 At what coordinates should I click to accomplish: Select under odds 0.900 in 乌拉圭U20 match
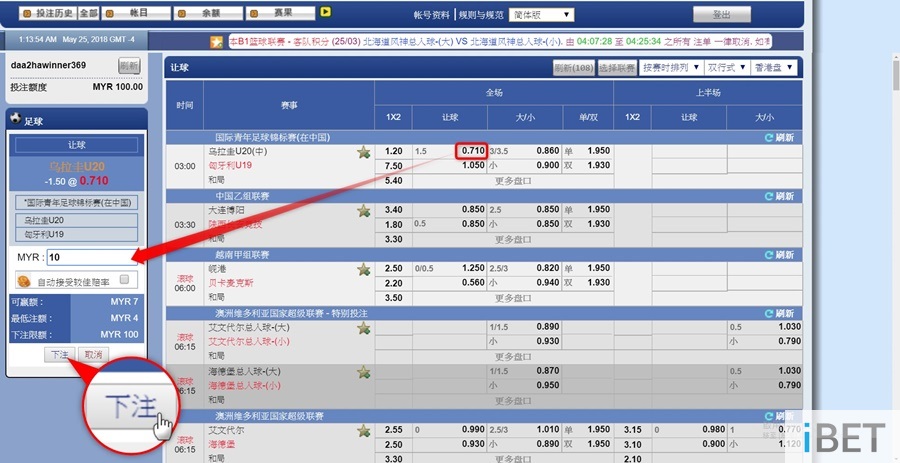pos(548,165)
